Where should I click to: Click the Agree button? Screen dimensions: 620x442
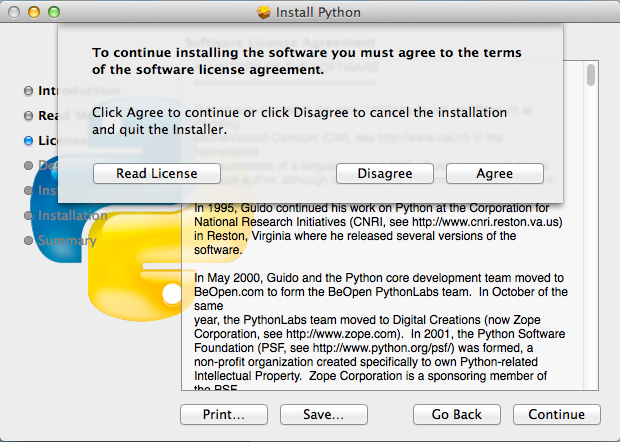point(494,173)
